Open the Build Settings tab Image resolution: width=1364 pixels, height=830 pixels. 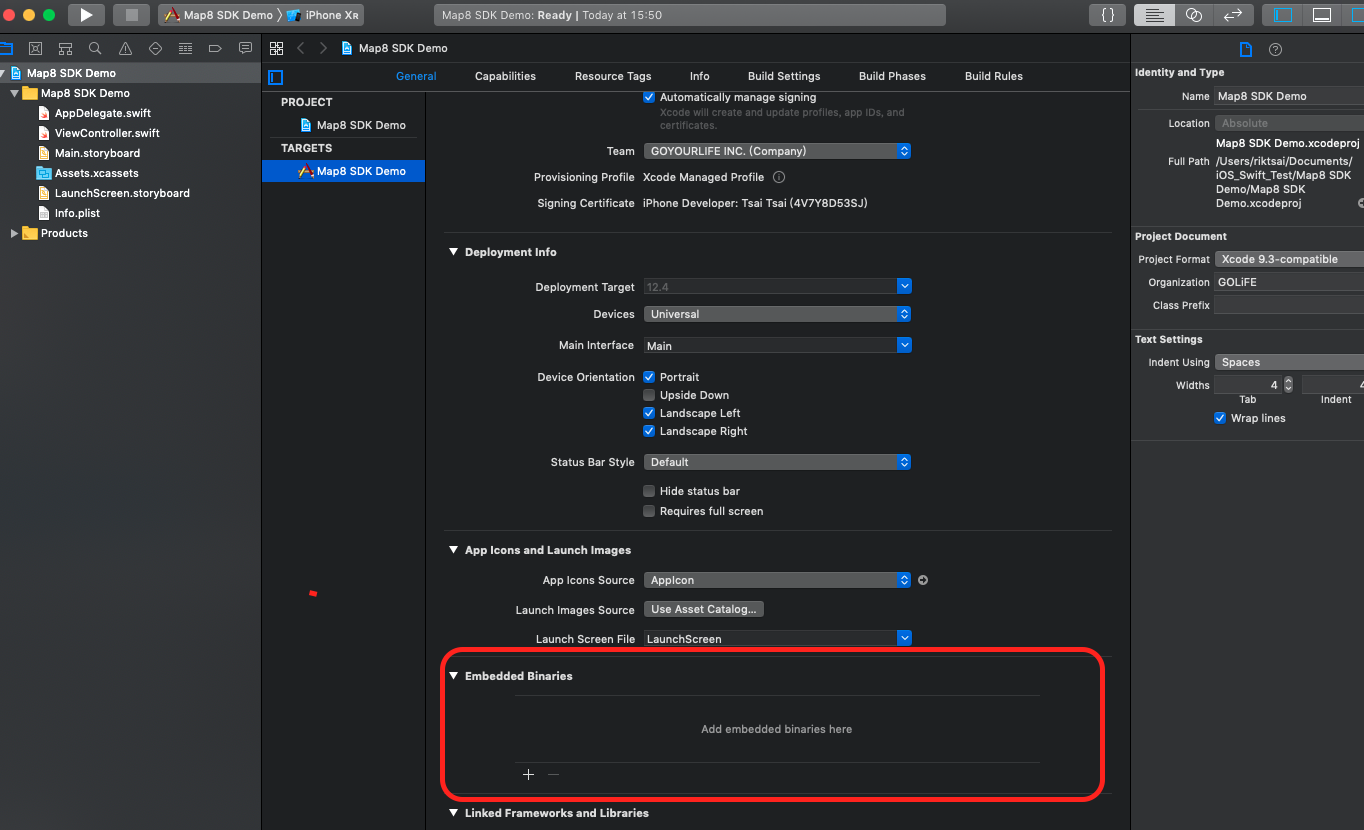(x=784, y=76)
